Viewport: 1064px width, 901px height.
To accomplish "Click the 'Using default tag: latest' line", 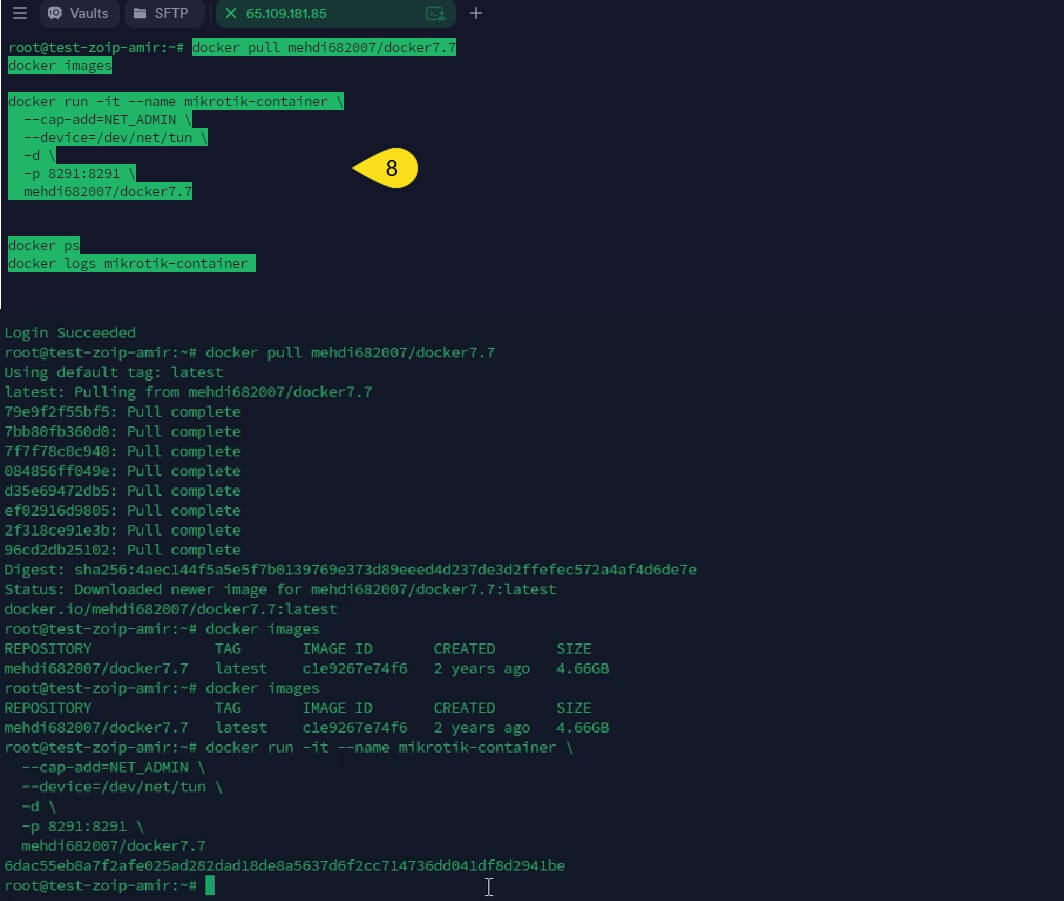I will click(114, 372).
